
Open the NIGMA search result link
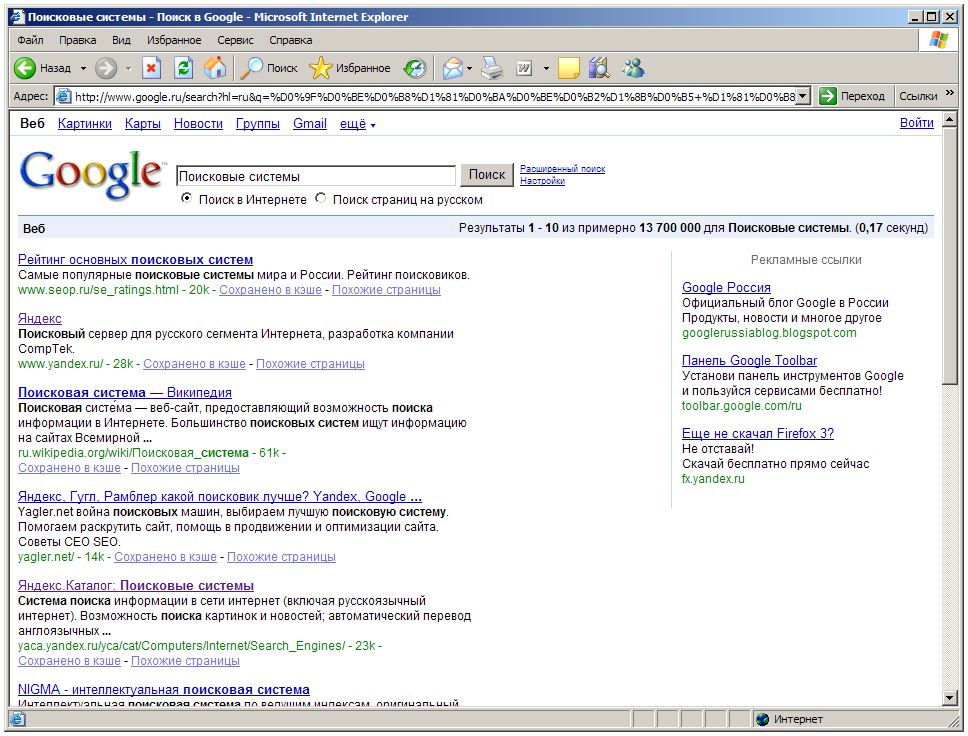164,690
